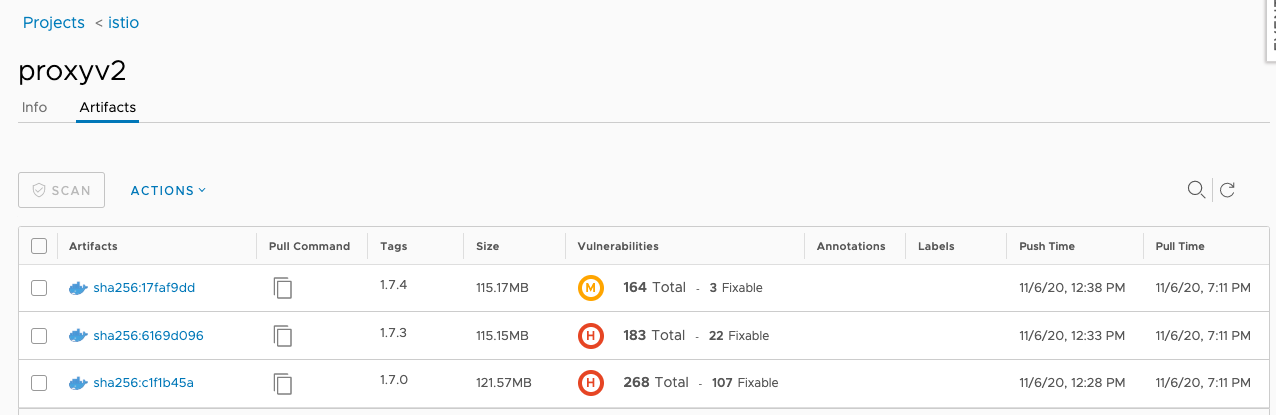Click high severity badge for 1.7.0
The image size is (1276, 415).
pyautogui.click(x=591, y=383)
